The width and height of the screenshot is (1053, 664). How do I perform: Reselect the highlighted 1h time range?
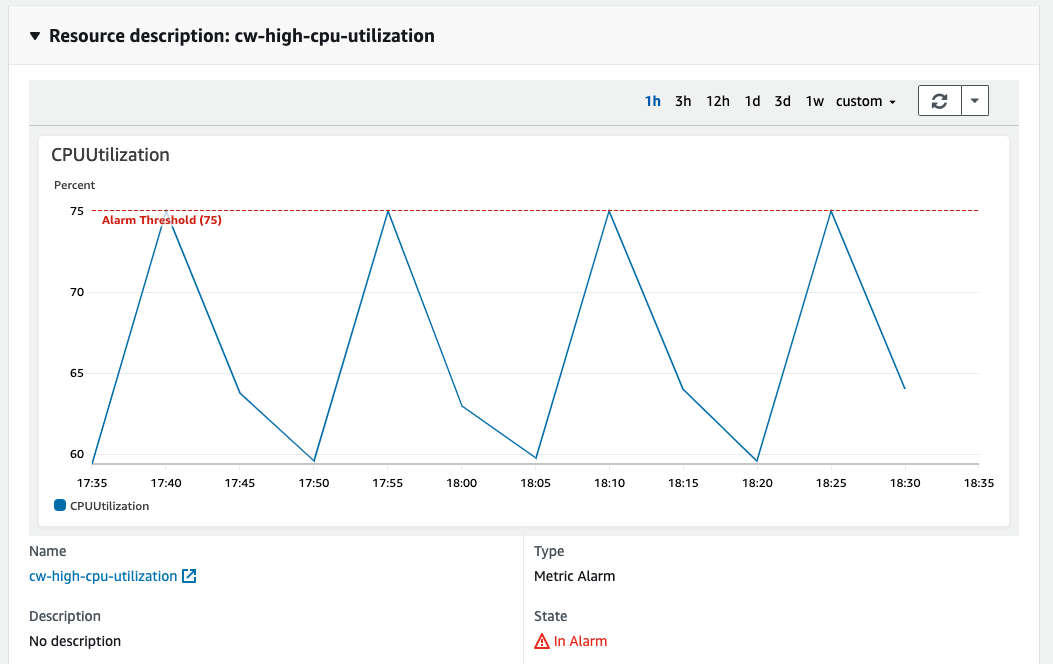[x=653, y=100]
